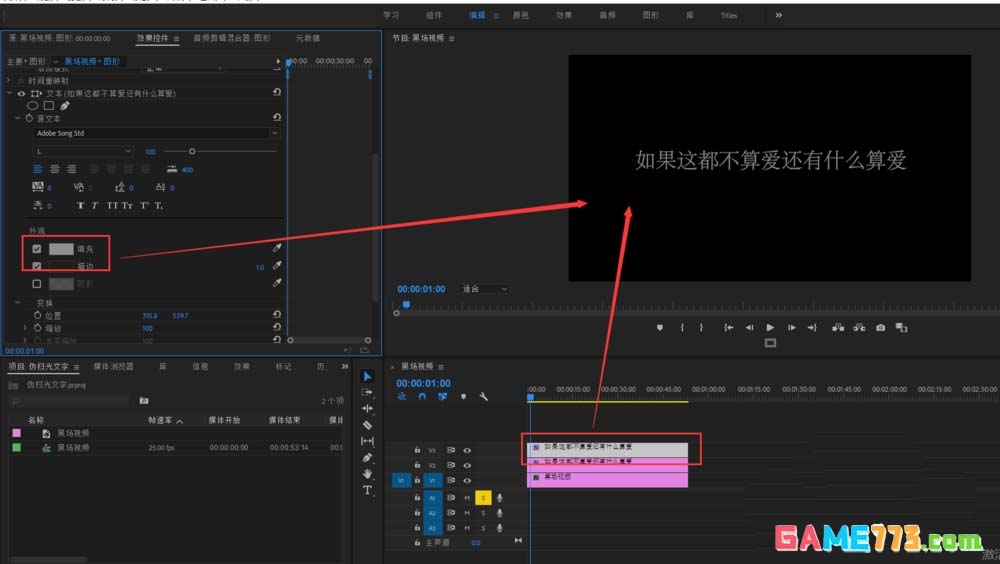The width and height of the screenshot is (1000, 564).
Task: Click the stroke color eyedropper
Action: [x=277, y=265]
